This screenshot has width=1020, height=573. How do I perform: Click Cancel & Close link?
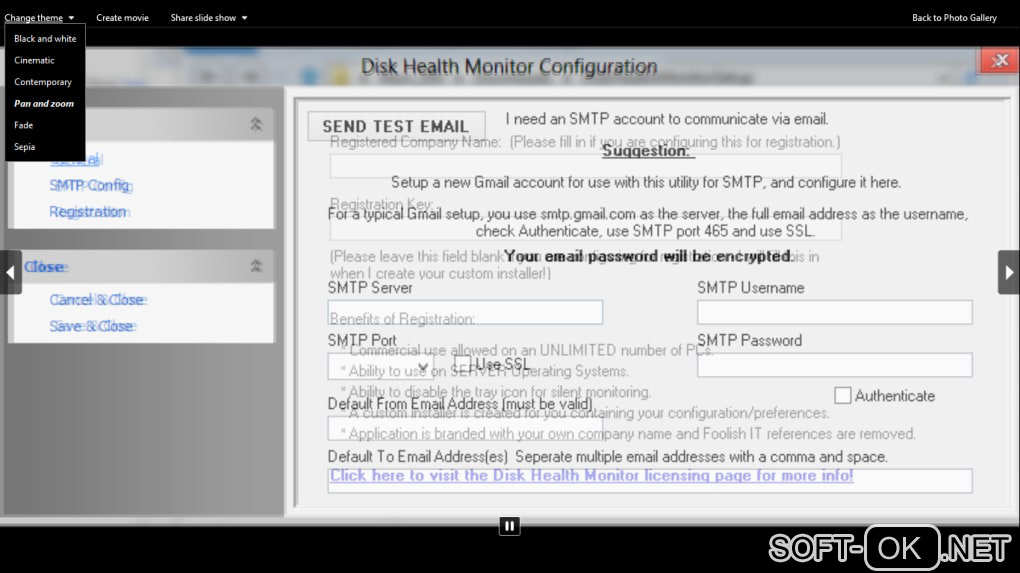98,300
